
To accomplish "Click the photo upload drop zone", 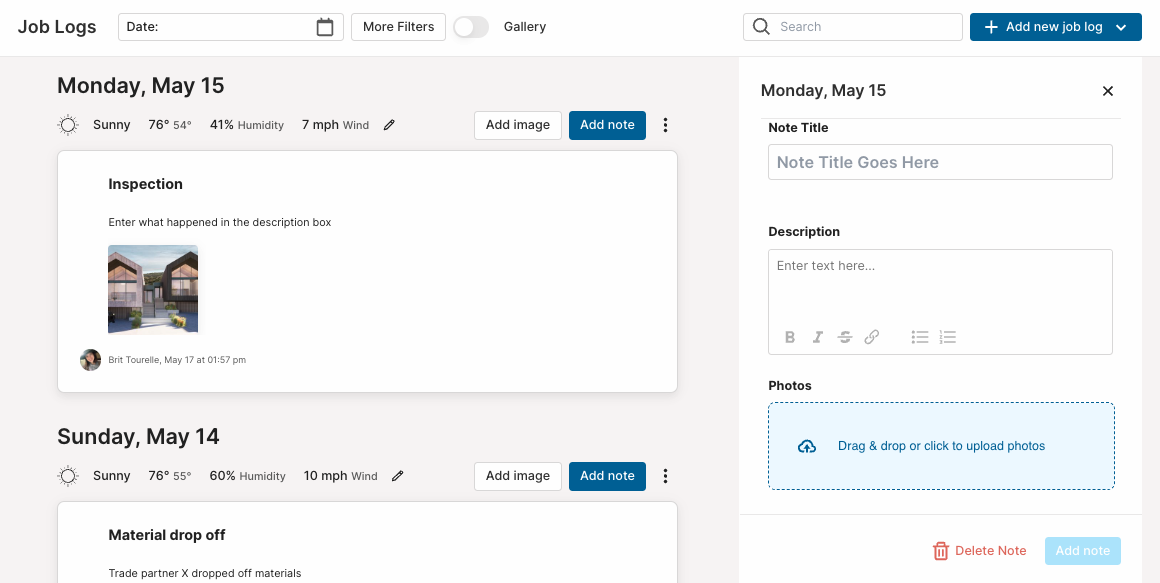I will (941, 446).
